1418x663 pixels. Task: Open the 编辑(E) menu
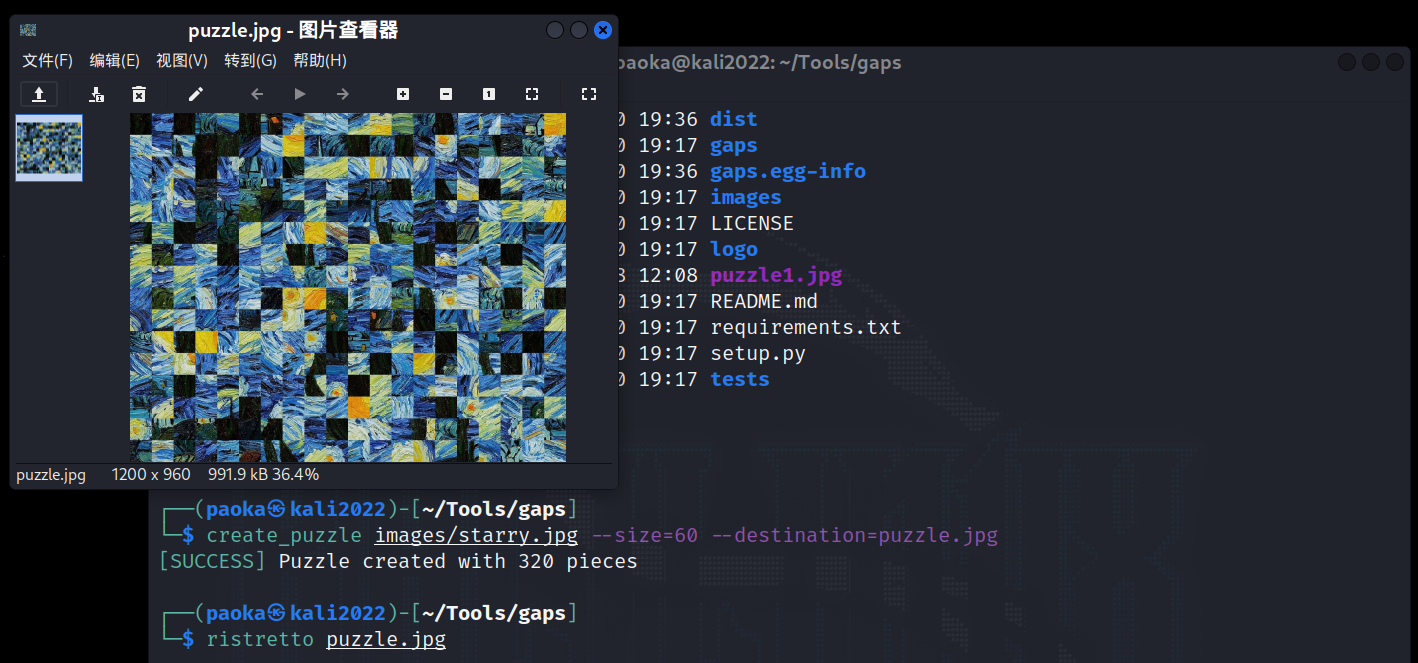click(x=115, y=61)
